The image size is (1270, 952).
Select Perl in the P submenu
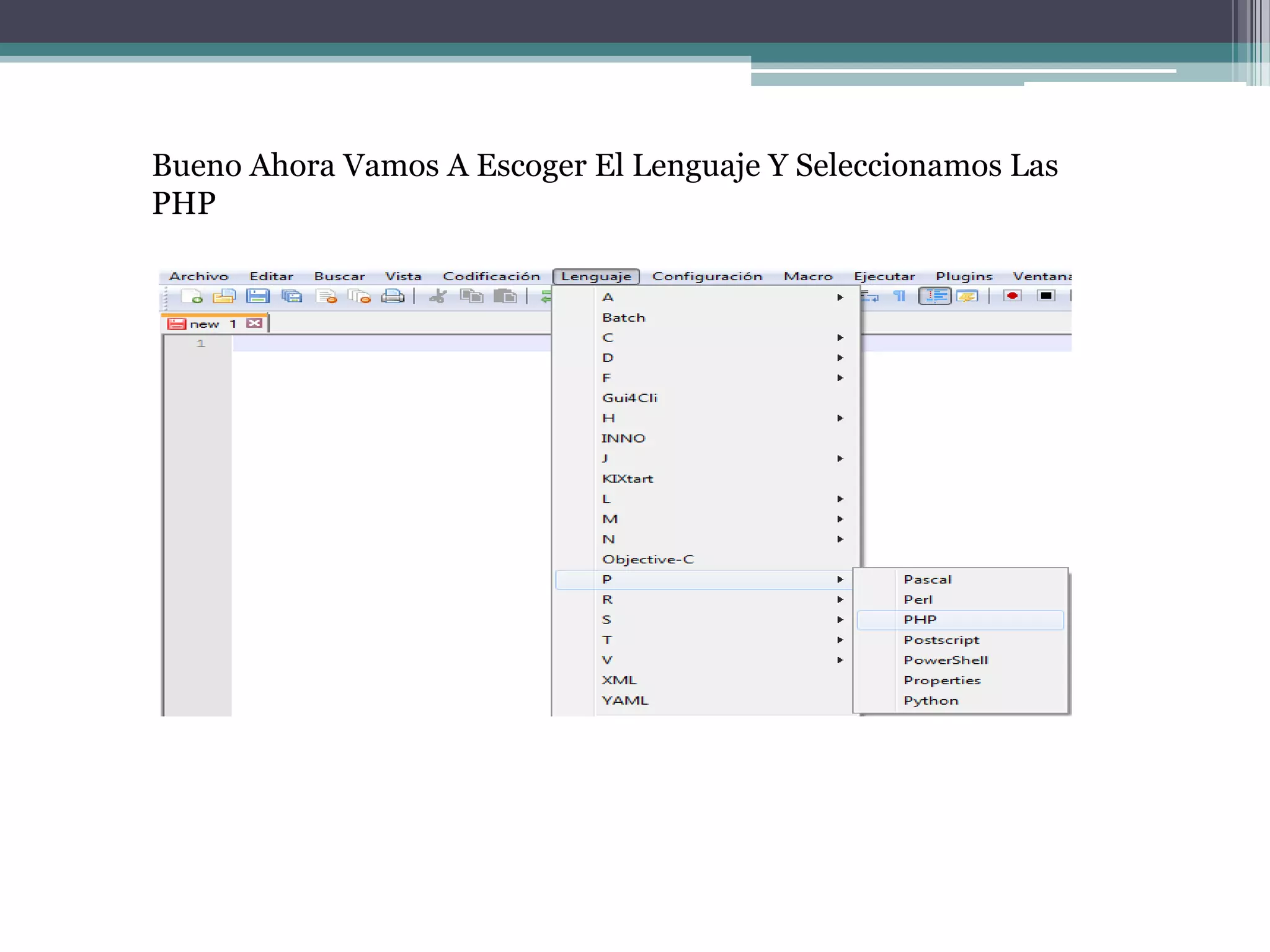click(x=960, y=599)
